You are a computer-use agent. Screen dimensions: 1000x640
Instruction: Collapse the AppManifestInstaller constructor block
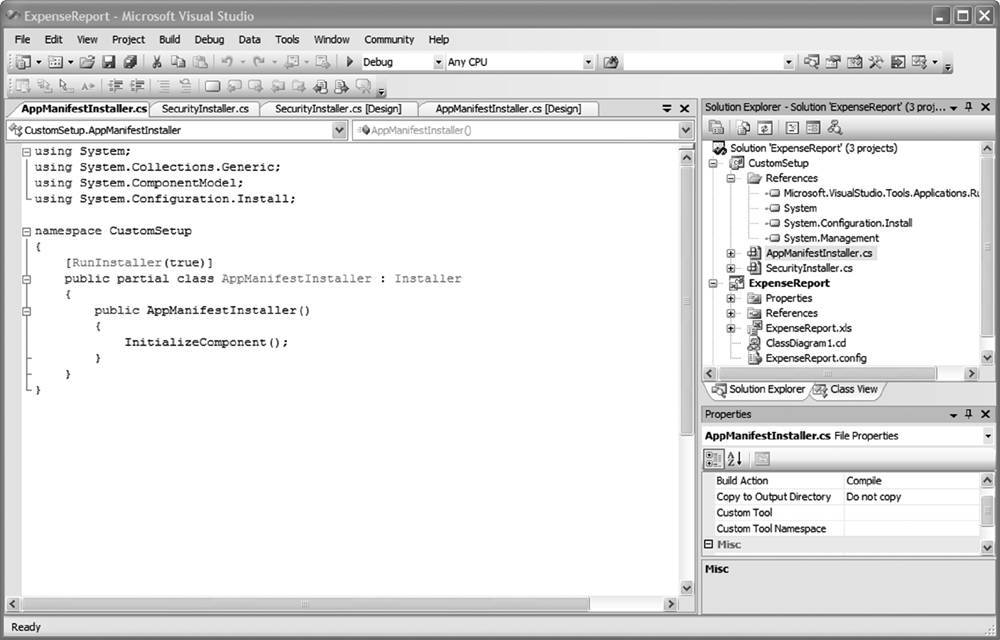[x=26, y=311]
